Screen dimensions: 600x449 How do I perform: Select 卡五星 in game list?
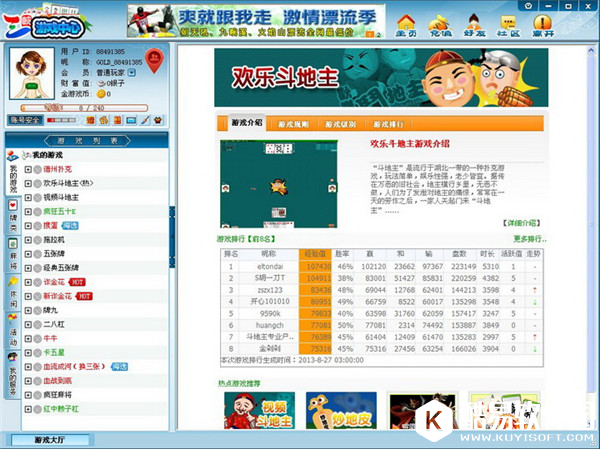[x=54, y=353]
